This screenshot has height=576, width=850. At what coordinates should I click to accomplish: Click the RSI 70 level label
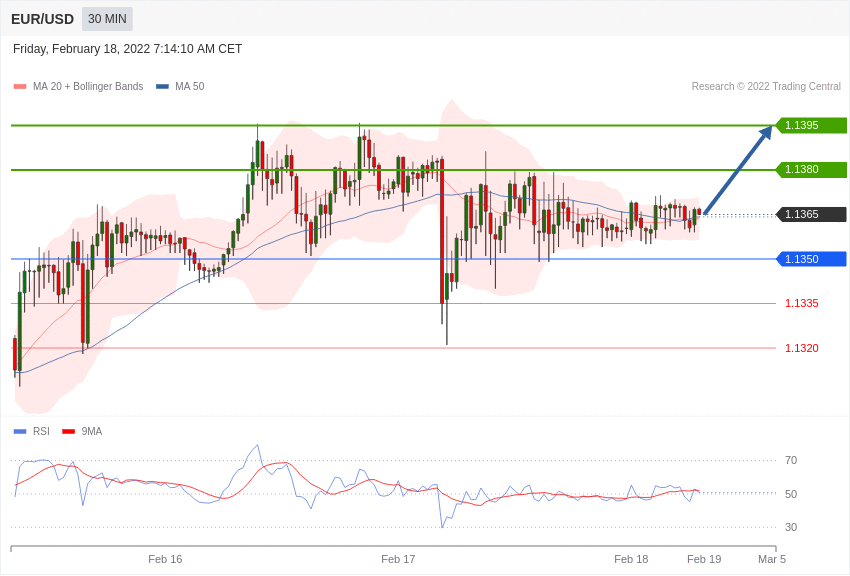pos(791,461)
